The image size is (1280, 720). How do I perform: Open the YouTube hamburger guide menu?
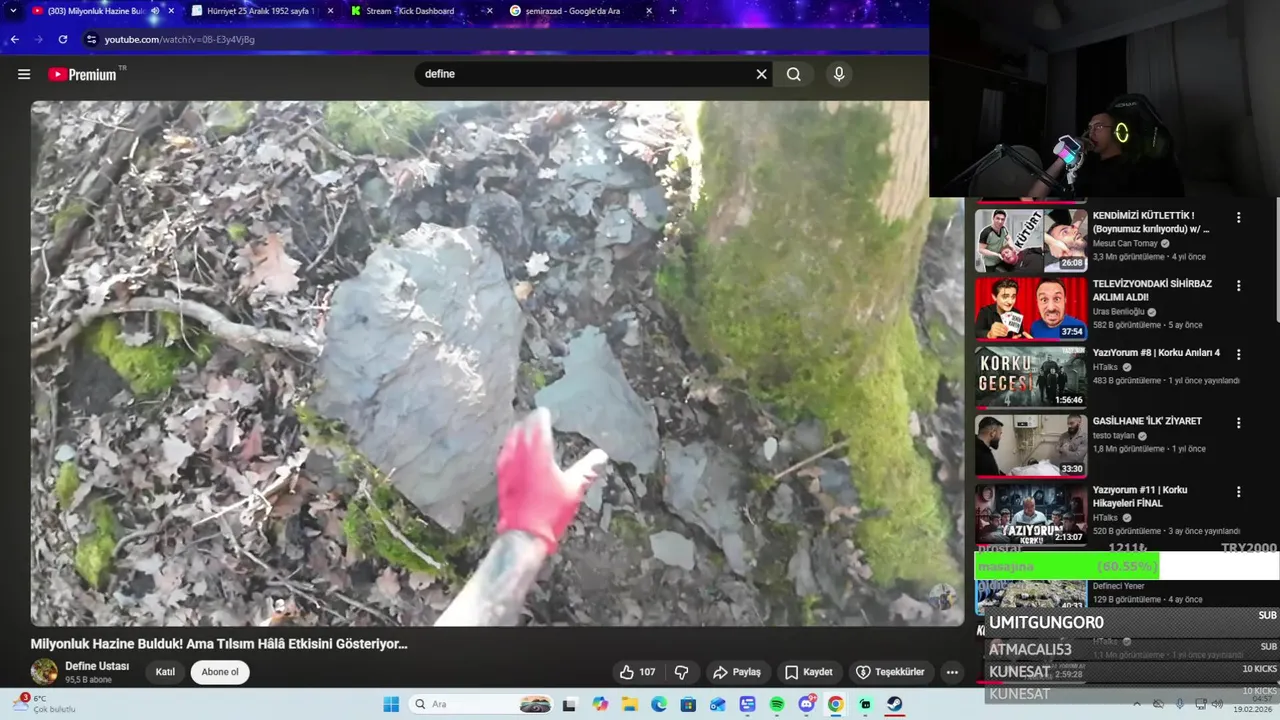point(24,74)
